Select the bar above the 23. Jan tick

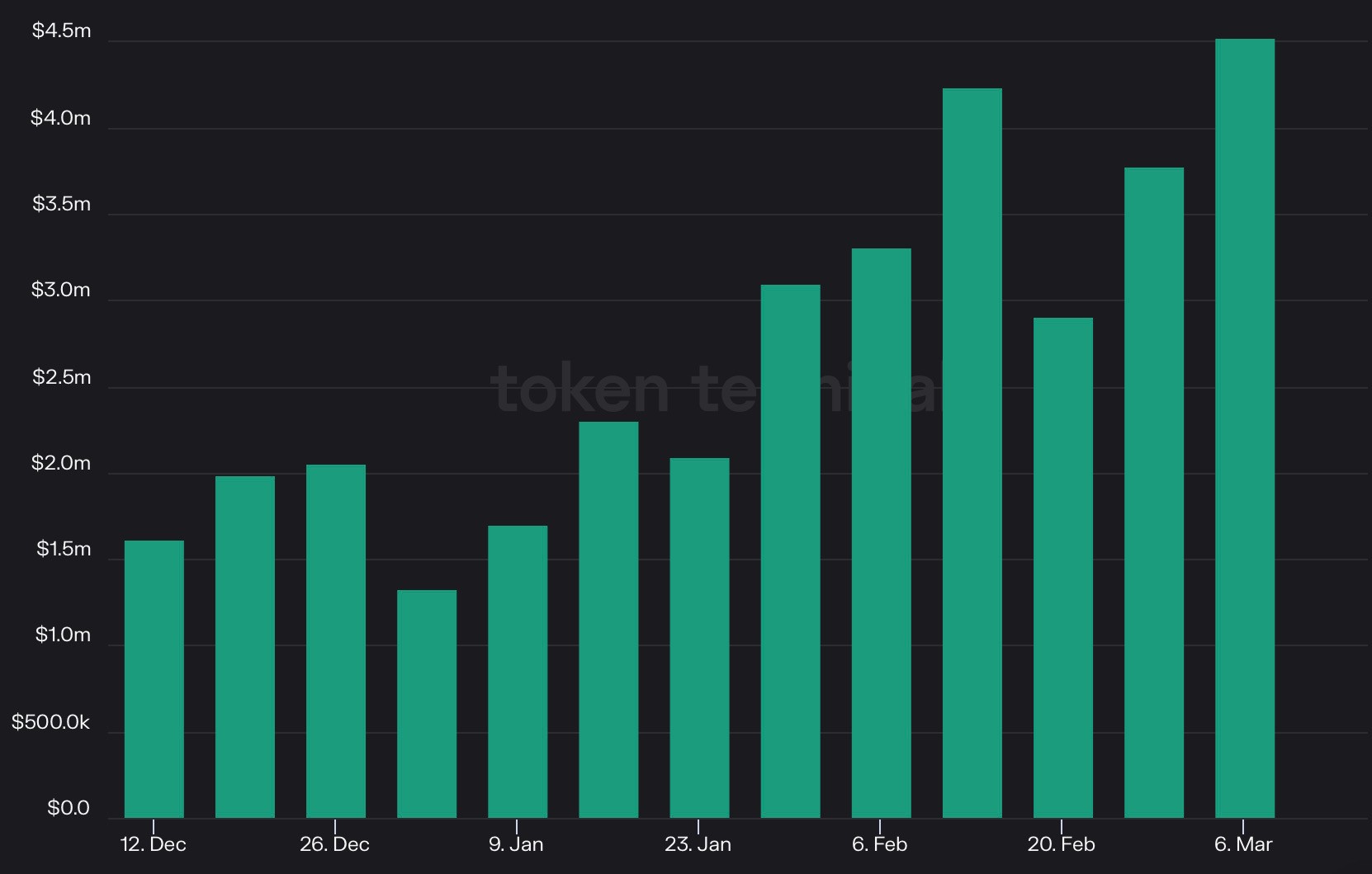coord(699,638)
